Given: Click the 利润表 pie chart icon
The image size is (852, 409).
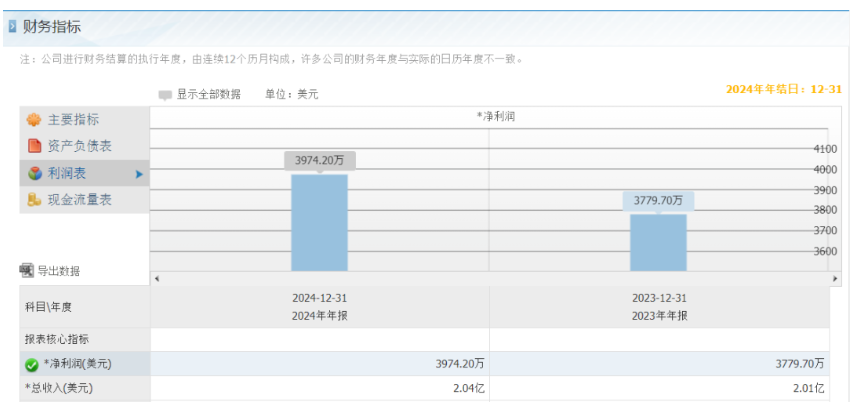Looking at the screenshot, I should (34, 173).
